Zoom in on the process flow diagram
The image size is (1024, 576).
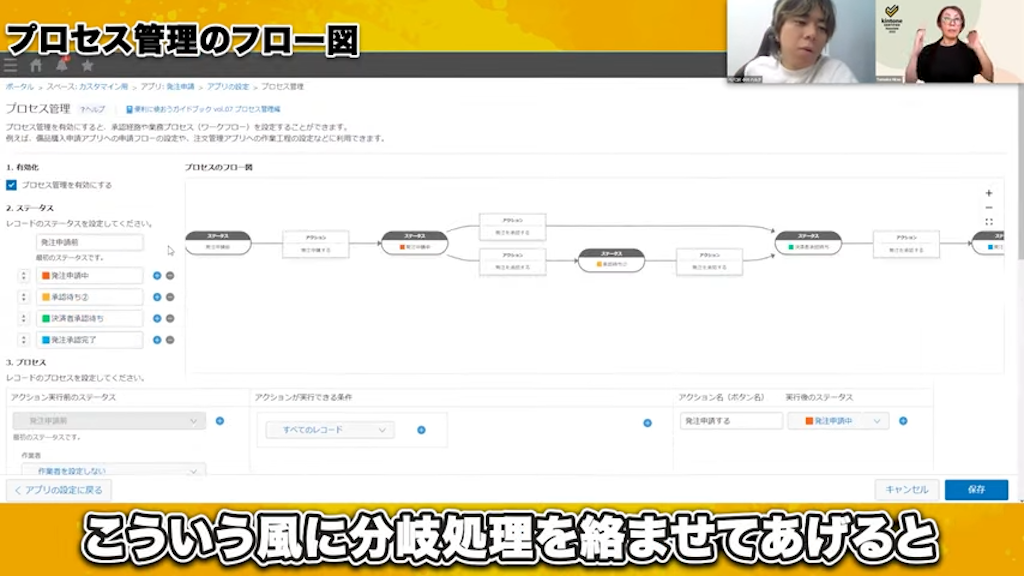click(988, 192)
